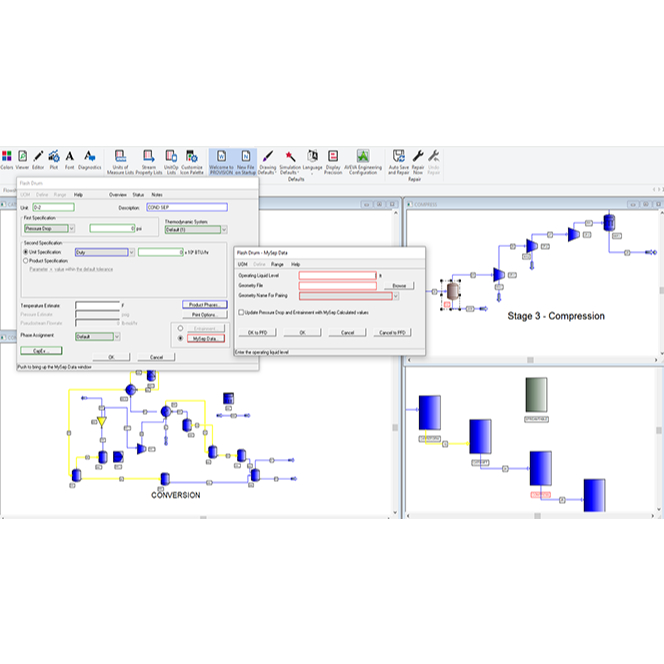664x664 pixels.
Task: Open Help menu in MySep Data dialog
Action: coord(296,264)
